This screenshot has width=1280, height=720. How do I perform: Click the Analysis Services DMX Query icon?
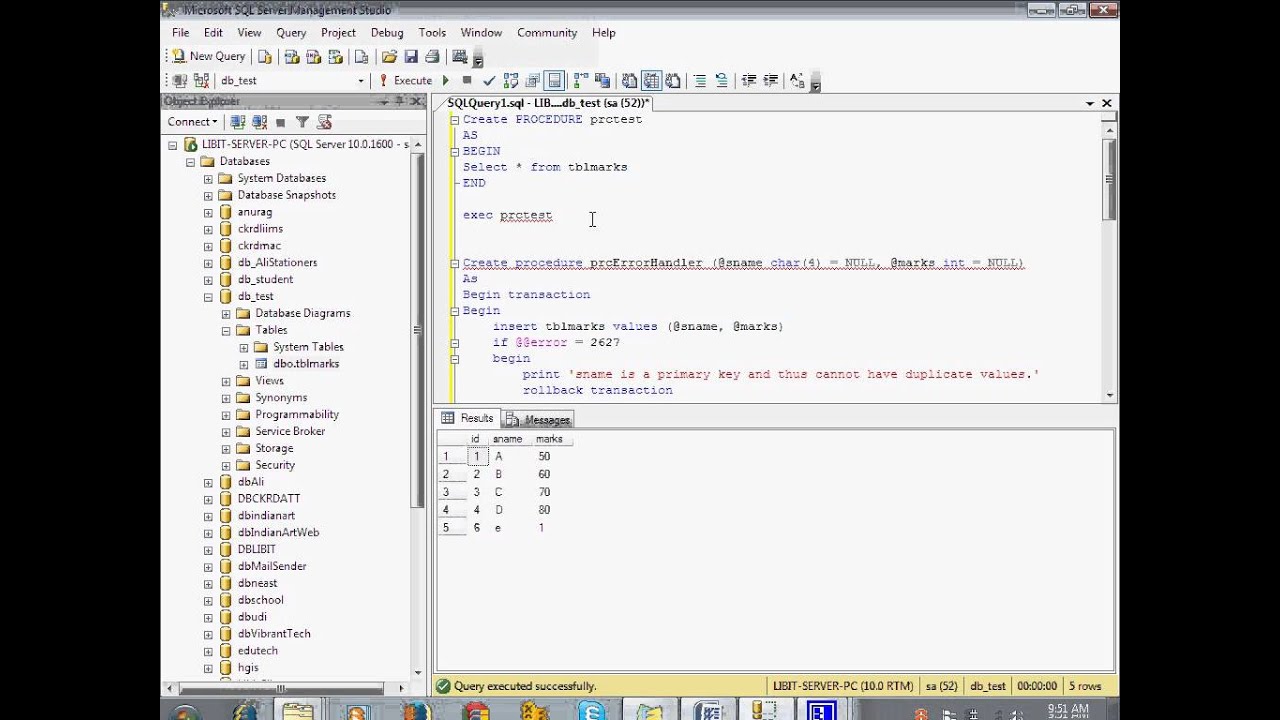(x=313, y=56)
